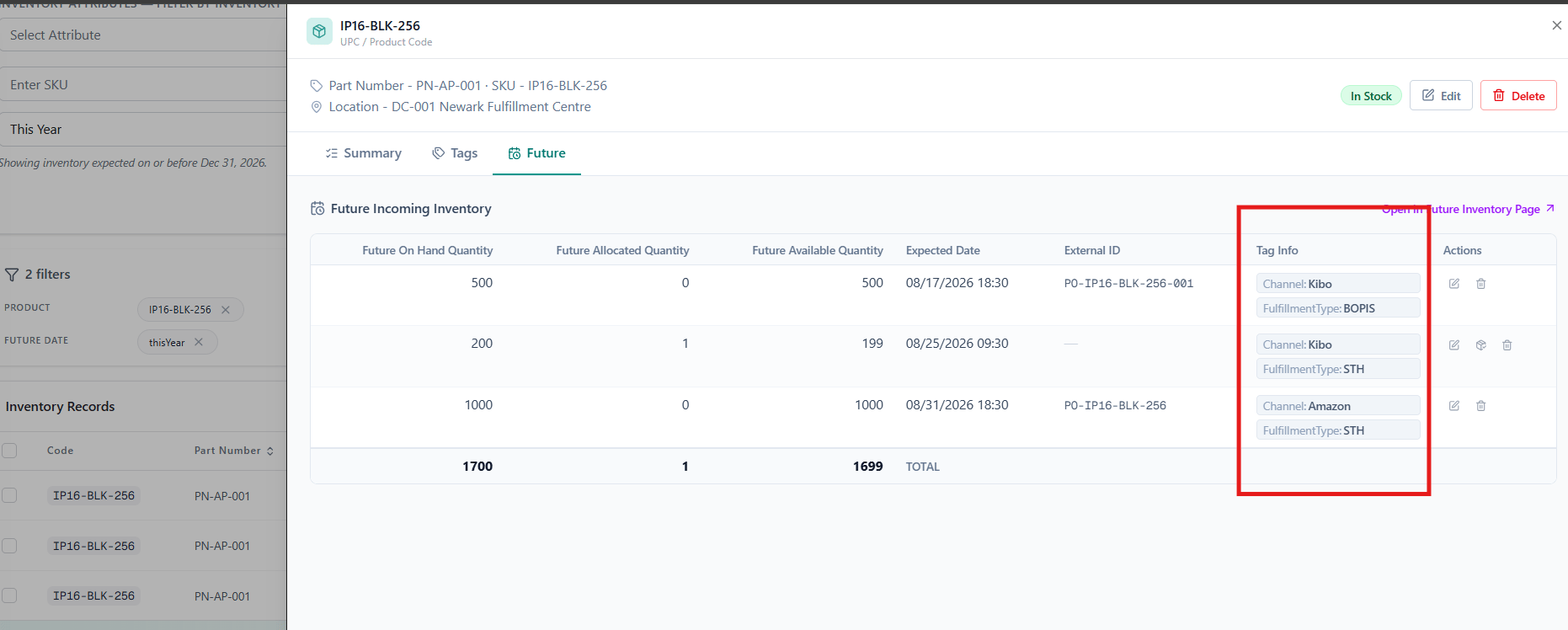Click the In Stock status badge
The width and height of the screenshot is (1568, 630).
click(x=1371, y=96)
